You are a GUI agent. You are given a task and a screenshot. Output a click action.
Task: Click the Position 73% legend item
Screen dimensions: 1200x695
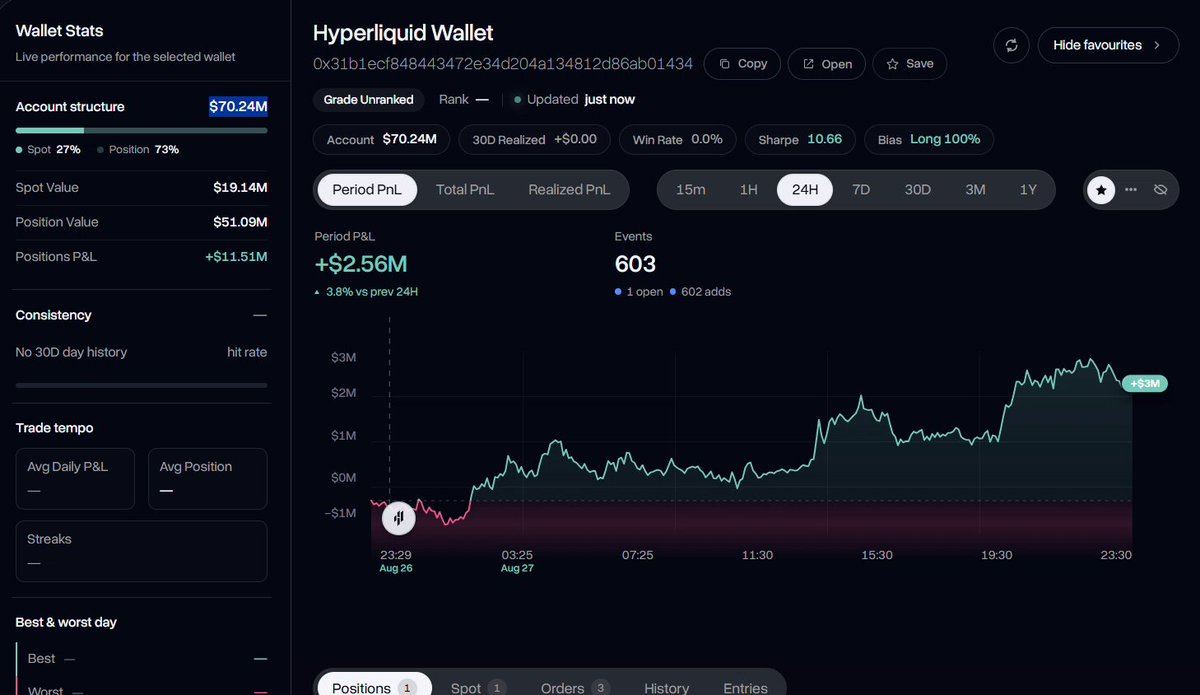click(138, 150)
